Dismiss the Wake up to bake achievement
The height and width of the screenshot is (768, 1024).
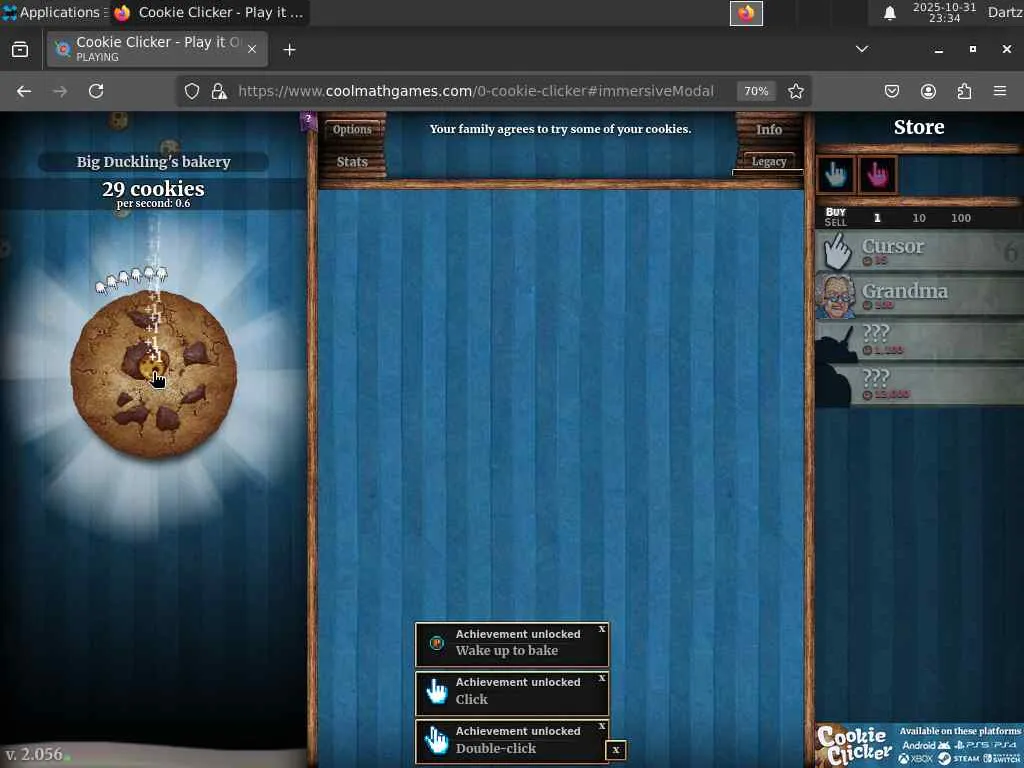602,629
